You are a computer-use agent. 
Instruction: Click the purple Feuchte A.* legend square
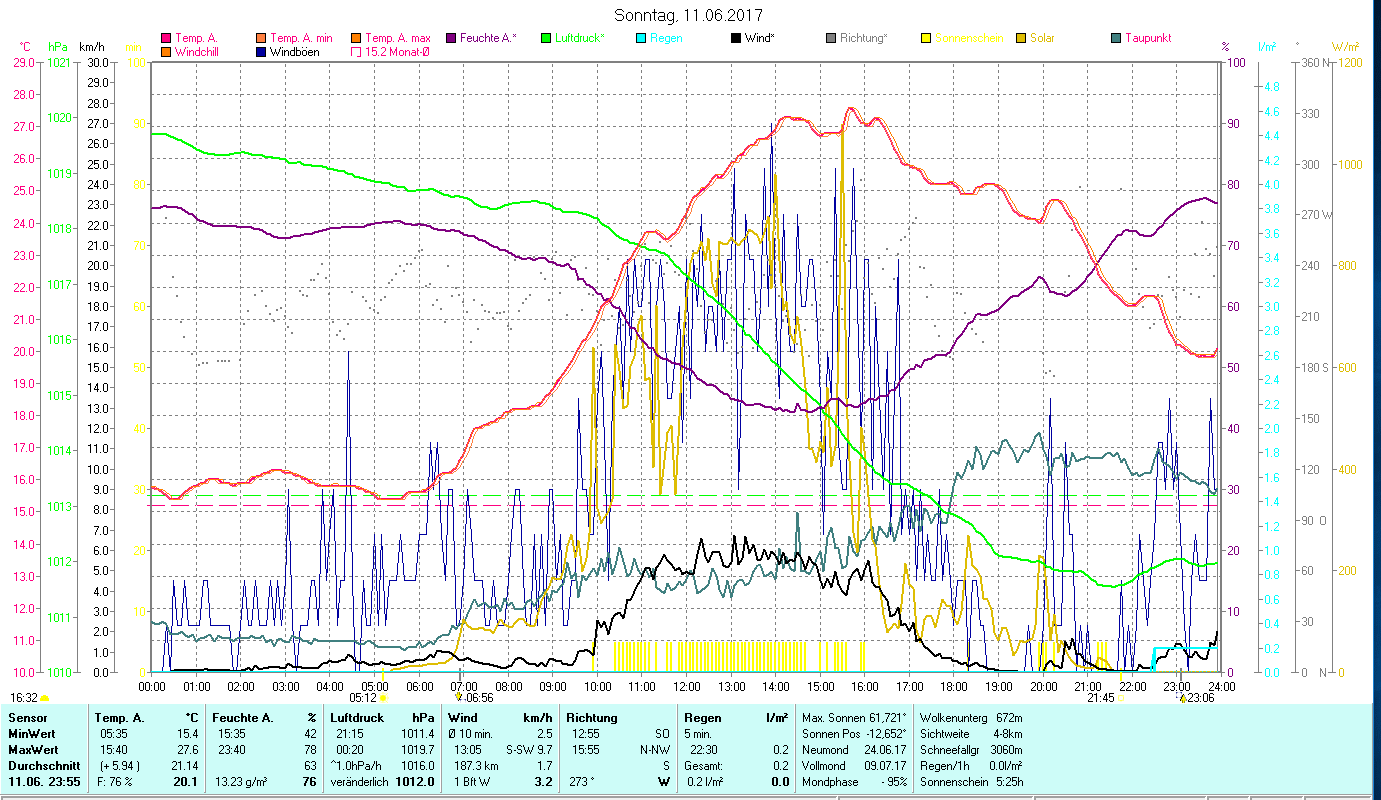(451, 38)
